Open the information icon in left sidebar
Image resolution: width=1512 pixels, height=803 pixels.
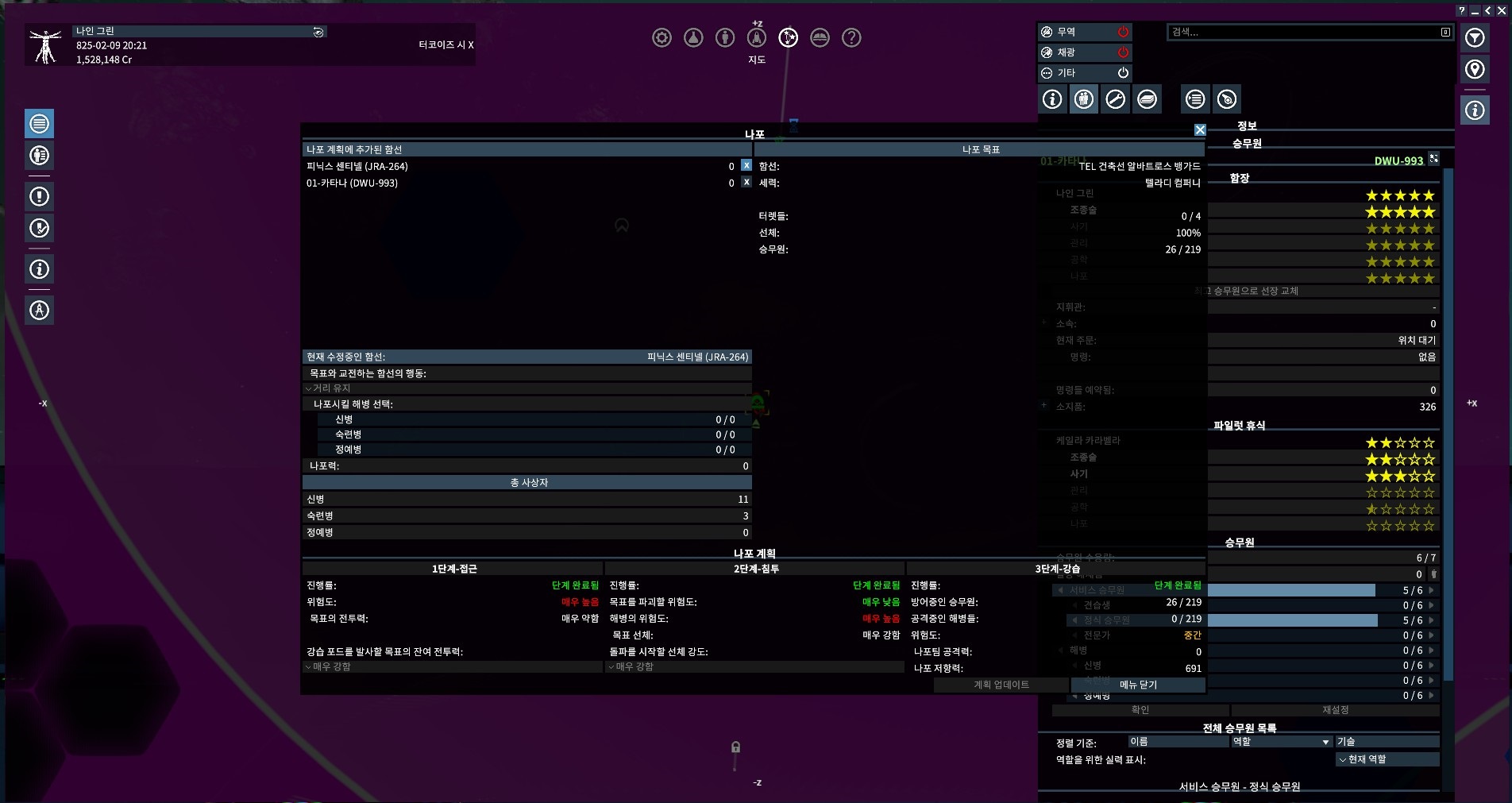39,269
